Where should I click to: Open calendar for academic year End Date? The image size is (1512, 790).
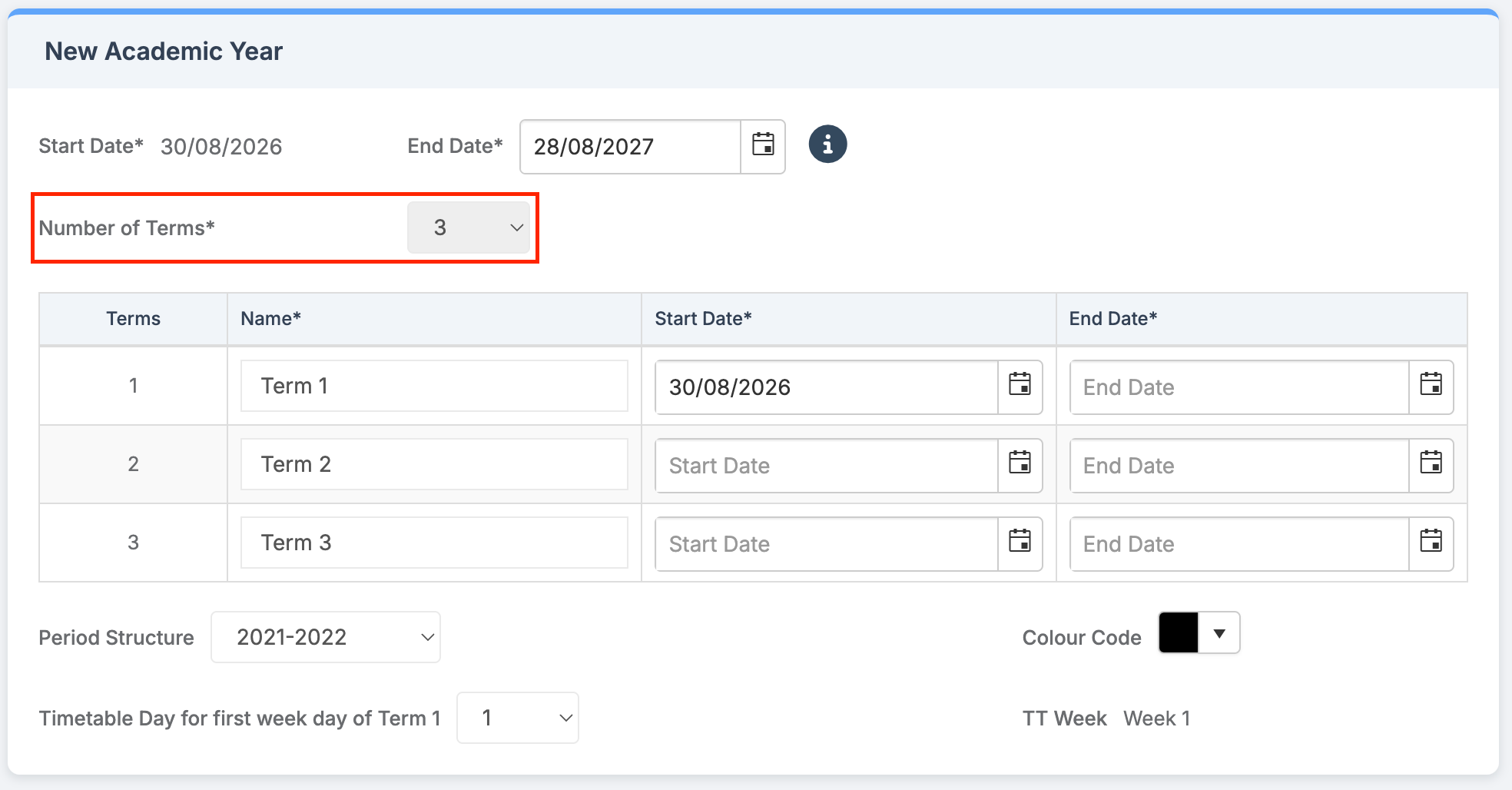(x=762, y=146)
